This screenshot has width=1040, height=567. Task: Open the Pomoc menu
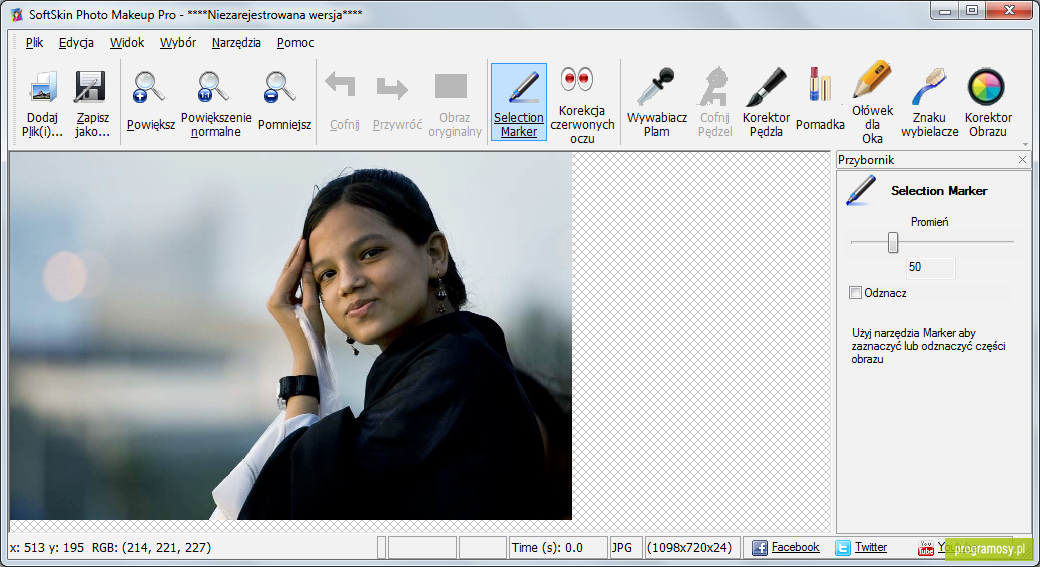[x=295, y=42]
